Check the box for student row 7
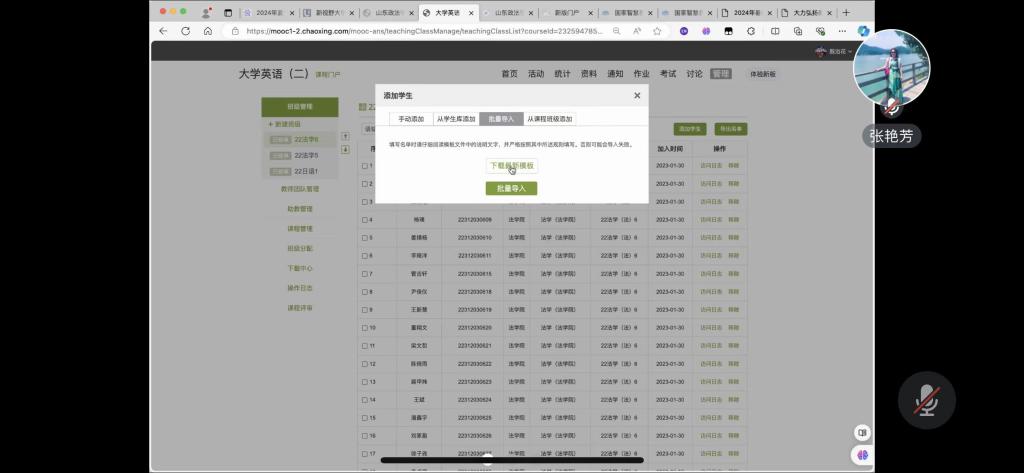 pyautogui.click(x=366, y=273)
